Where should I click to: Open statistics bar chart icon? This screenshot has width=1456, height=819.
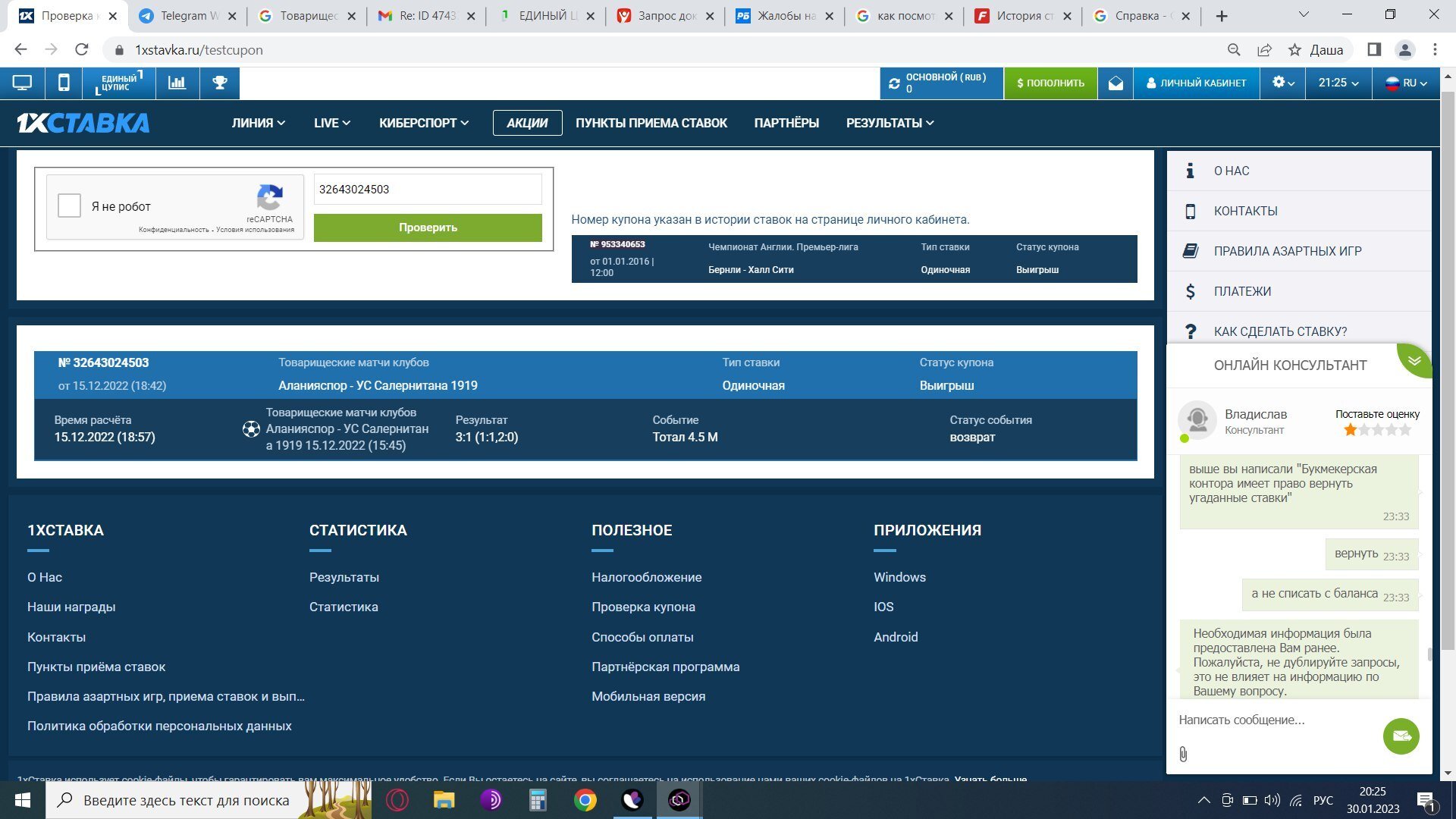coord(177,83)
